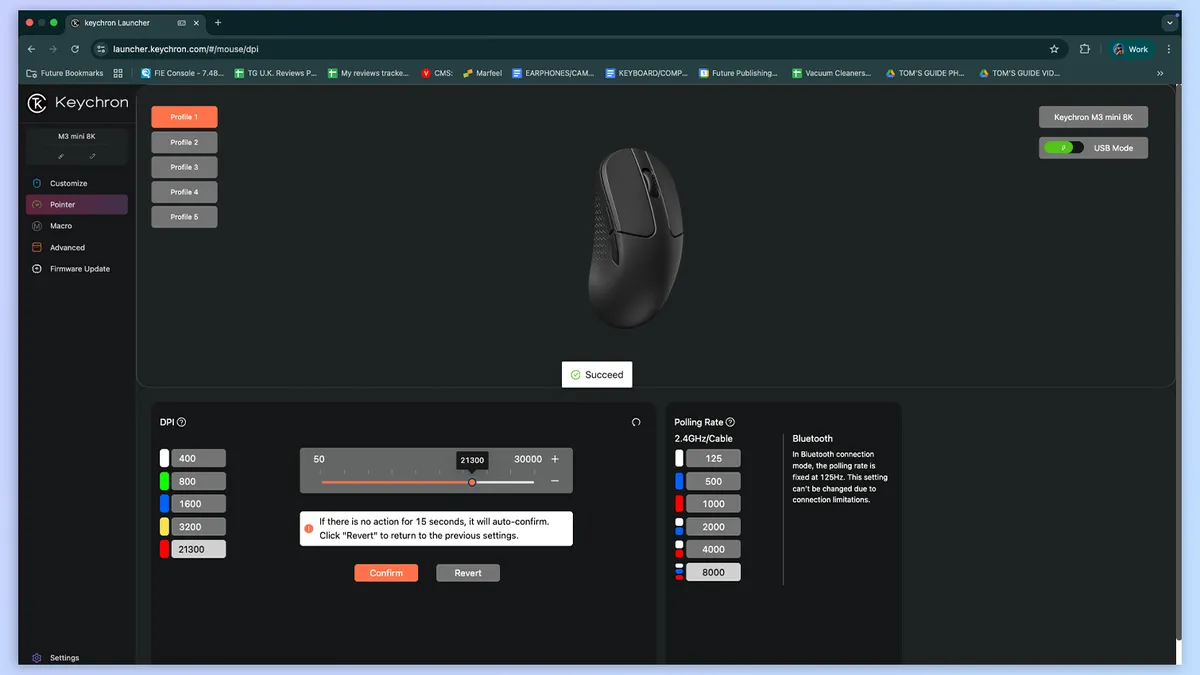1200x675 pixels.
Task: Open the Marfeel bookmark
Action: [x=482, y=73]
